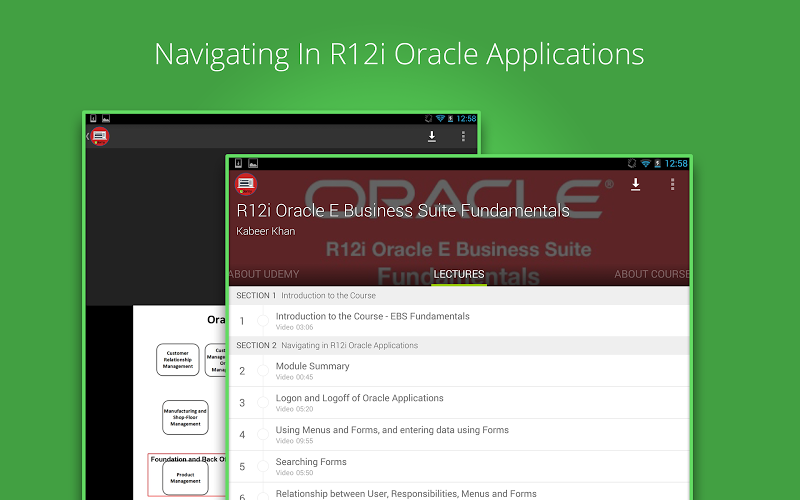800x500 pixels.
Task: Tap the red app logo in the back window
Action: point(100,136)
